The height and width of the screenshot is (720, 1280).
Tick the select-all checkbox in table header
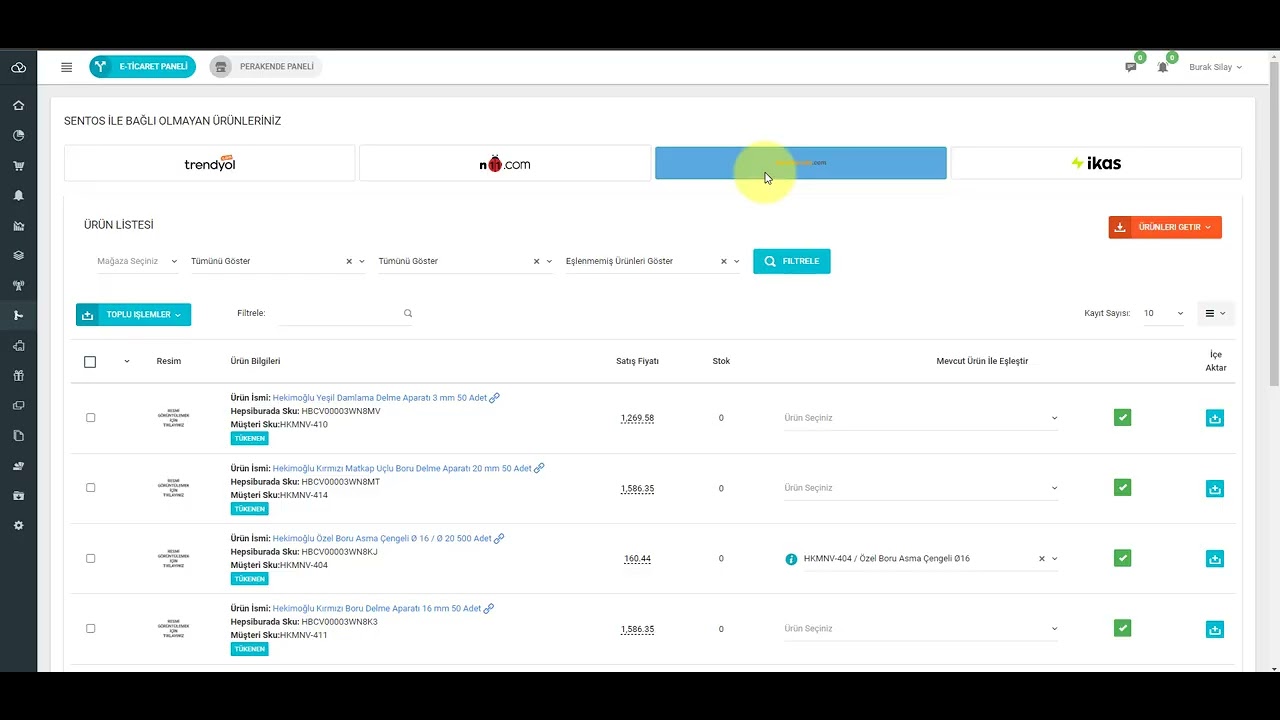(90, 361)
